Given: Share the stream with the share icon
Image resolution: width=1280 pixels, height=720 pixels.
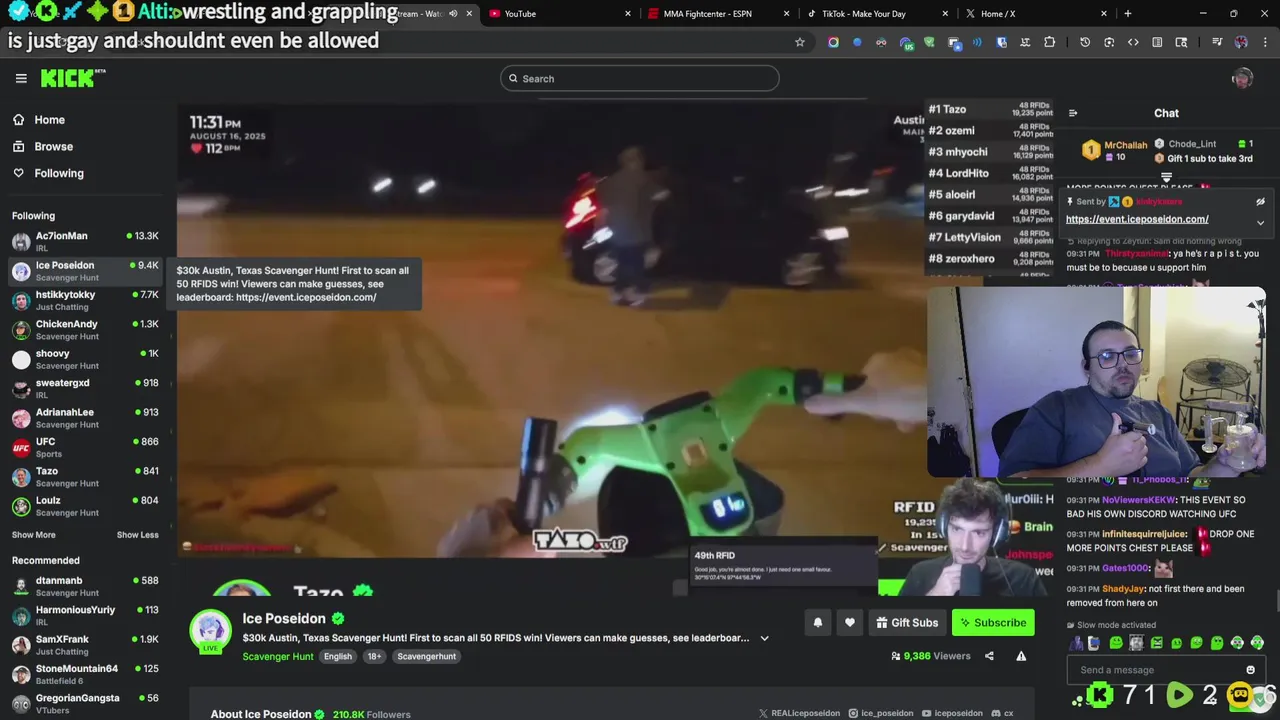Looking at the screenshot, I should coord(989,656).
